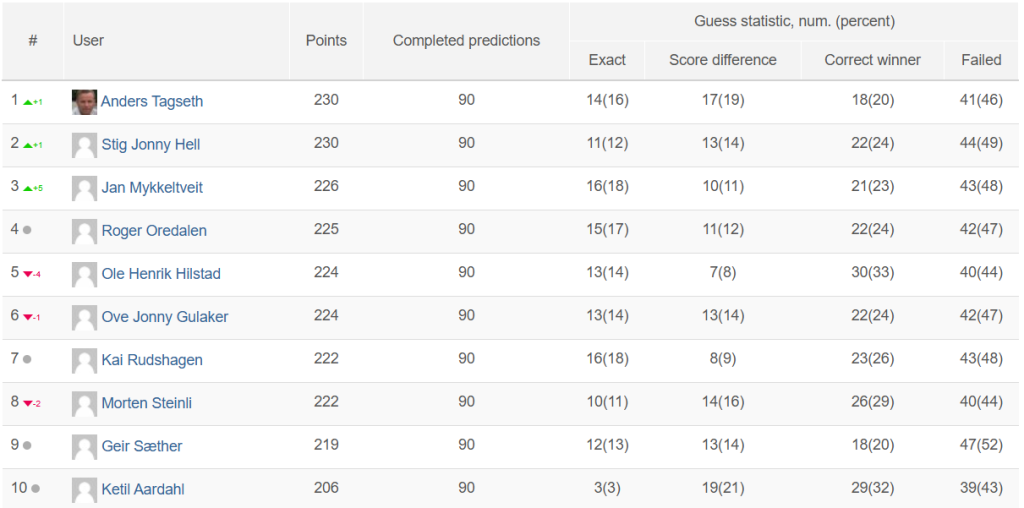Select the Correct winner column header
This screenshot has height=508, width=1024.
872,60
